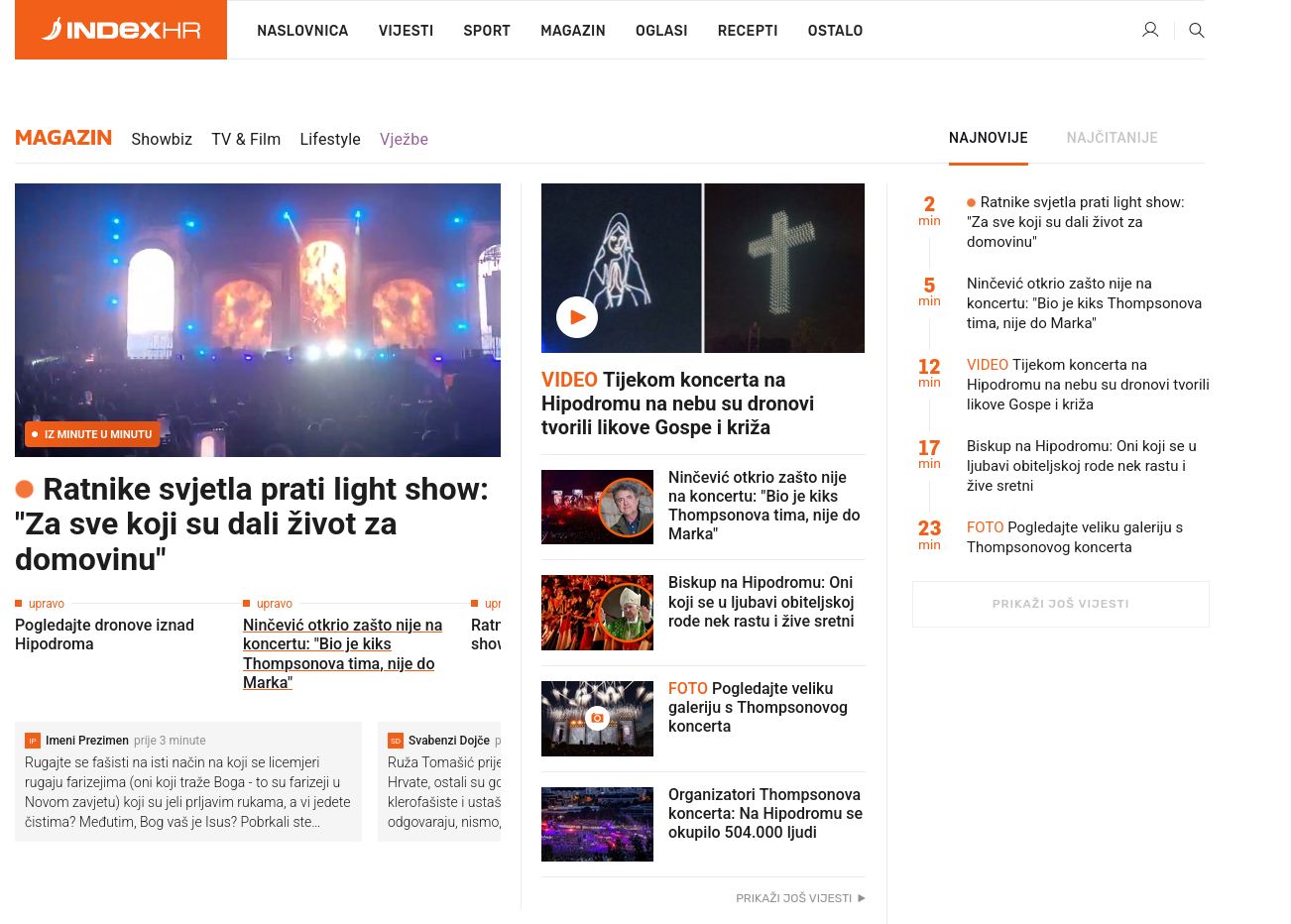Click the sidebar PRIKAŽI JOŠ VIJESTI button

pyautogui.click(x=1060, y=604)
